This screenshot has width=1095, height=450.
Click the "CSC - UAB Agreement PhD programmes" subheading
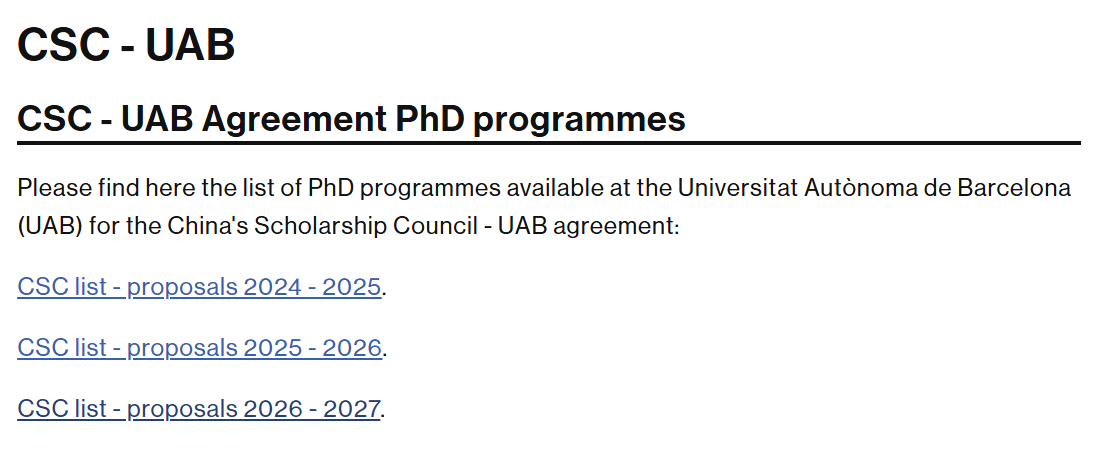[351, 120]
